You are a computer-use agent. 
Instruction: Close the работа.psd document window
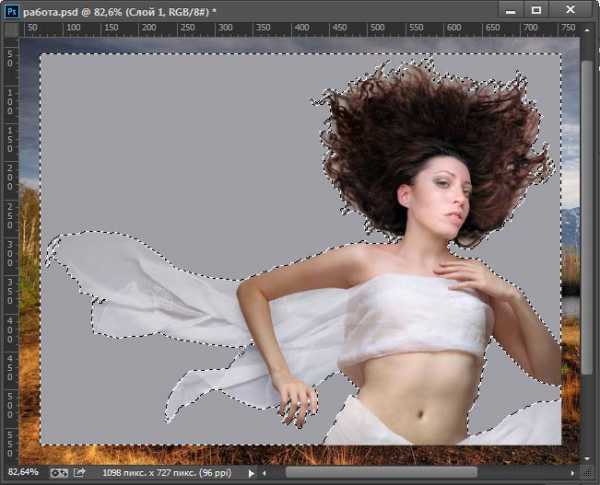pyautogui.click(x=572, y=10)
